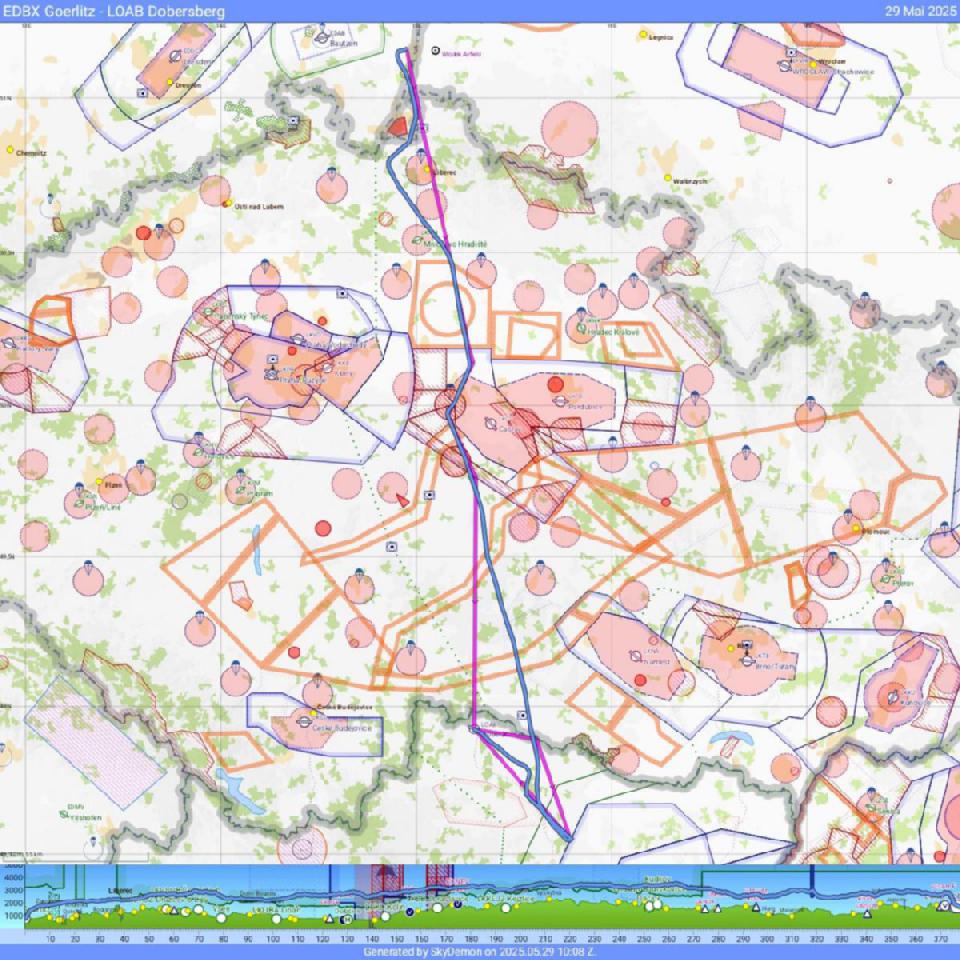Image resolution: width=960 pixels, height=960 pixels.
Task: Click the red triangle marker near route start
Action: click(x=399, y=126)
